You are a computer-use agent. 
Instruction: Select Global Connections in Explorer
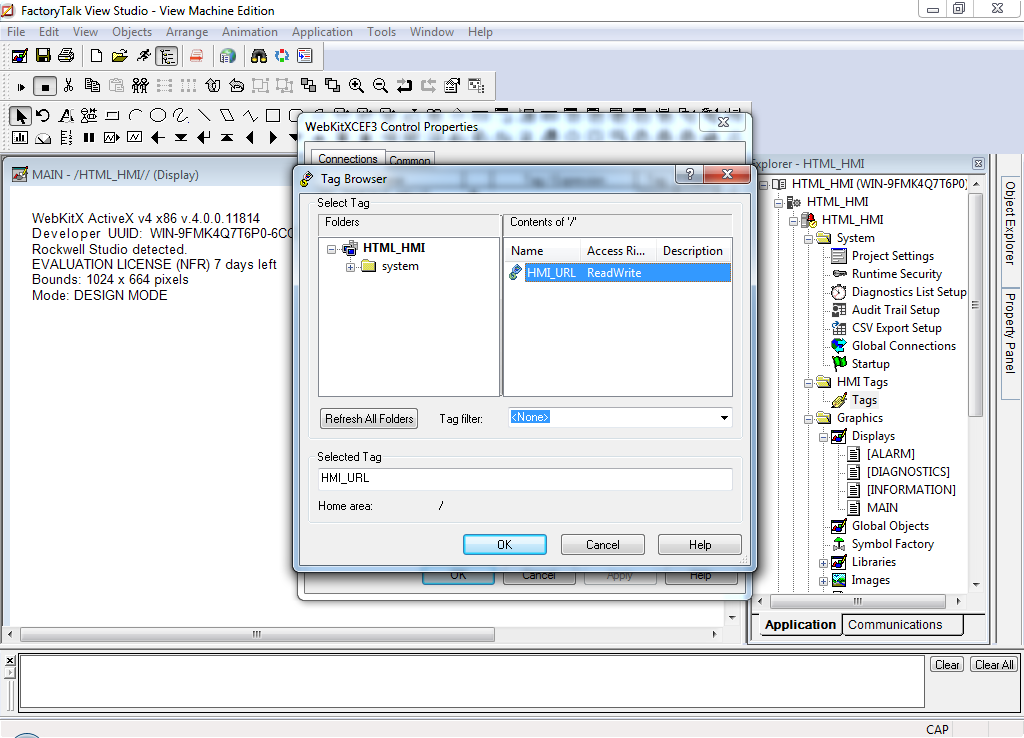click(904, 346)
